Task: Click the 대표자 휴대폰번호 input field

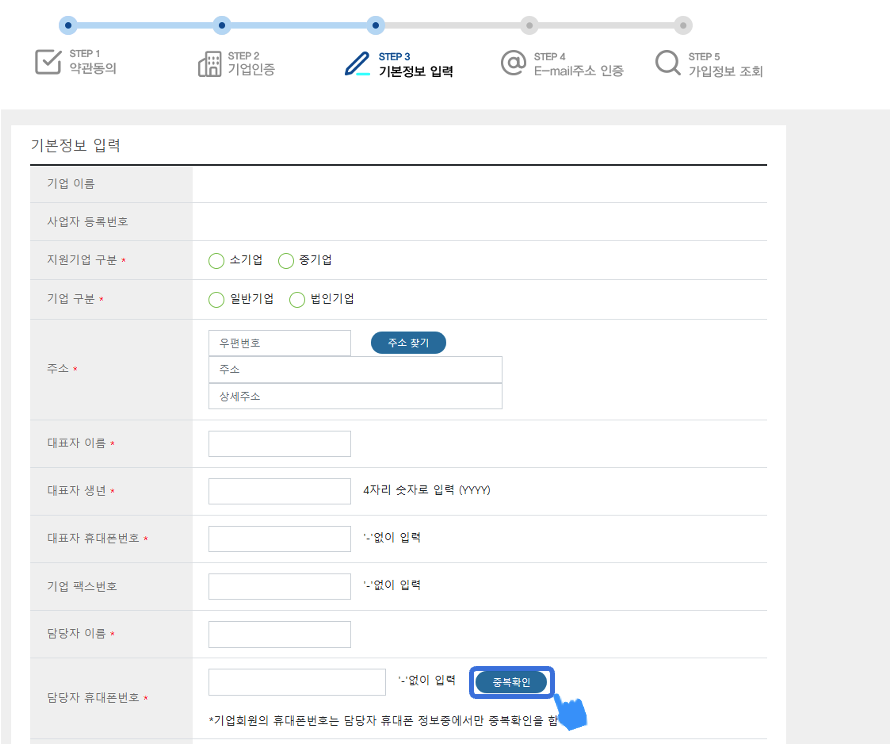Action: pyautogui.click(x=280, y=539)
